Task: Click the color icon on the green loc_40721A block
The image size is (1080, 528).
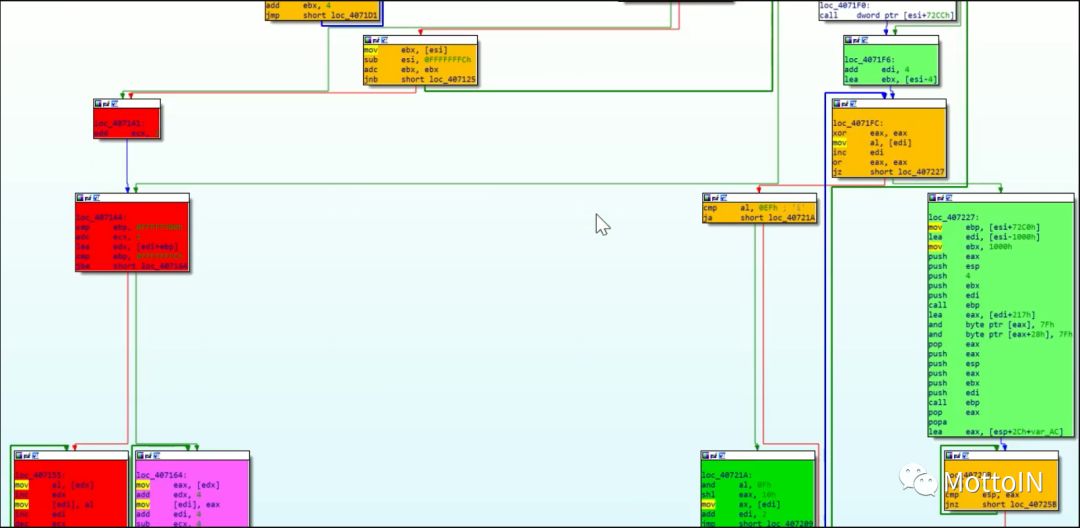Action: tap(706, 455)
